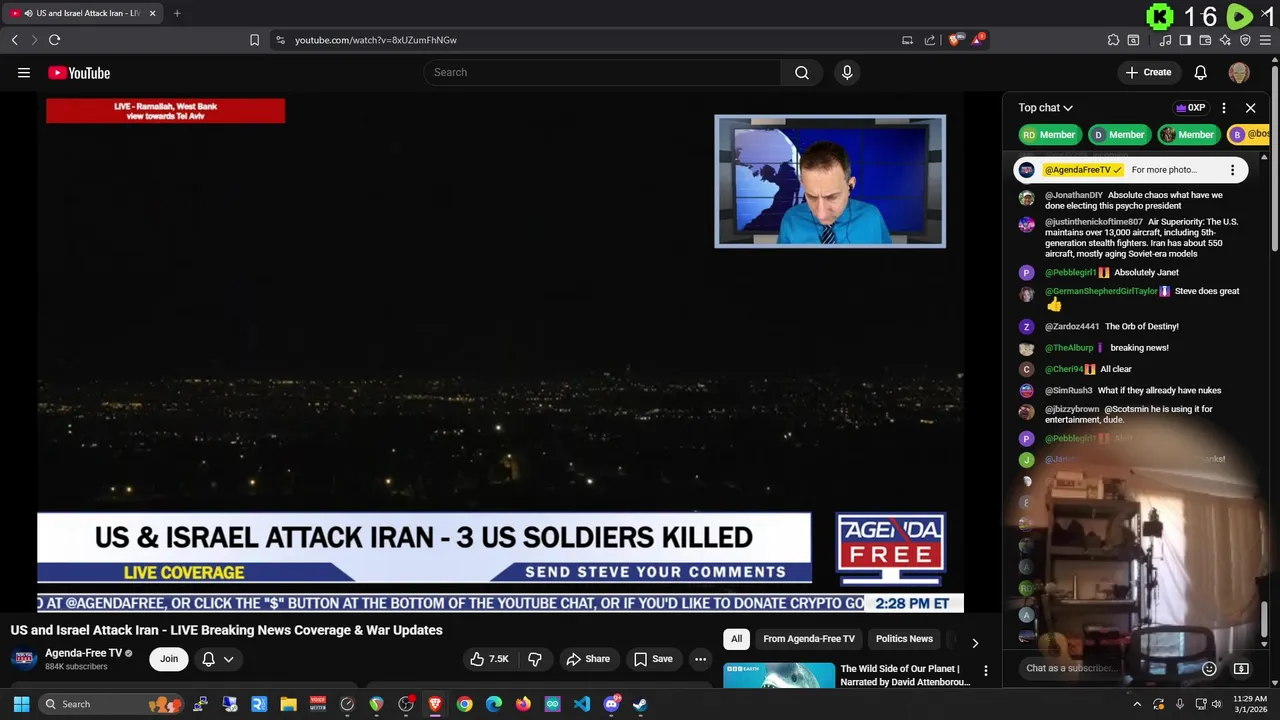Open Brave Rewards triangle icon
Image resolution: width=1280 pixels, height=720 pixels.
pyautogui.click(x=979, y=40)
